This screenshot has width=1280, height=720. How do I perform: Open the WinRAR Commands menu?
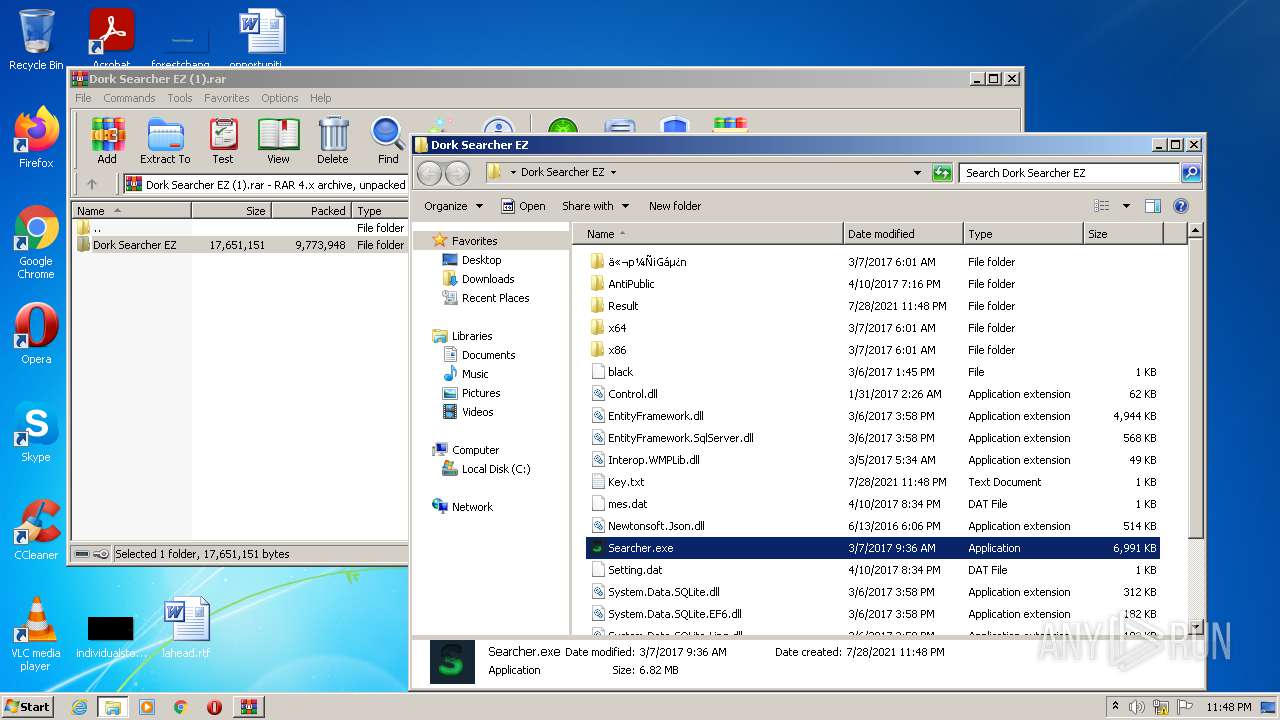(129, 98)
